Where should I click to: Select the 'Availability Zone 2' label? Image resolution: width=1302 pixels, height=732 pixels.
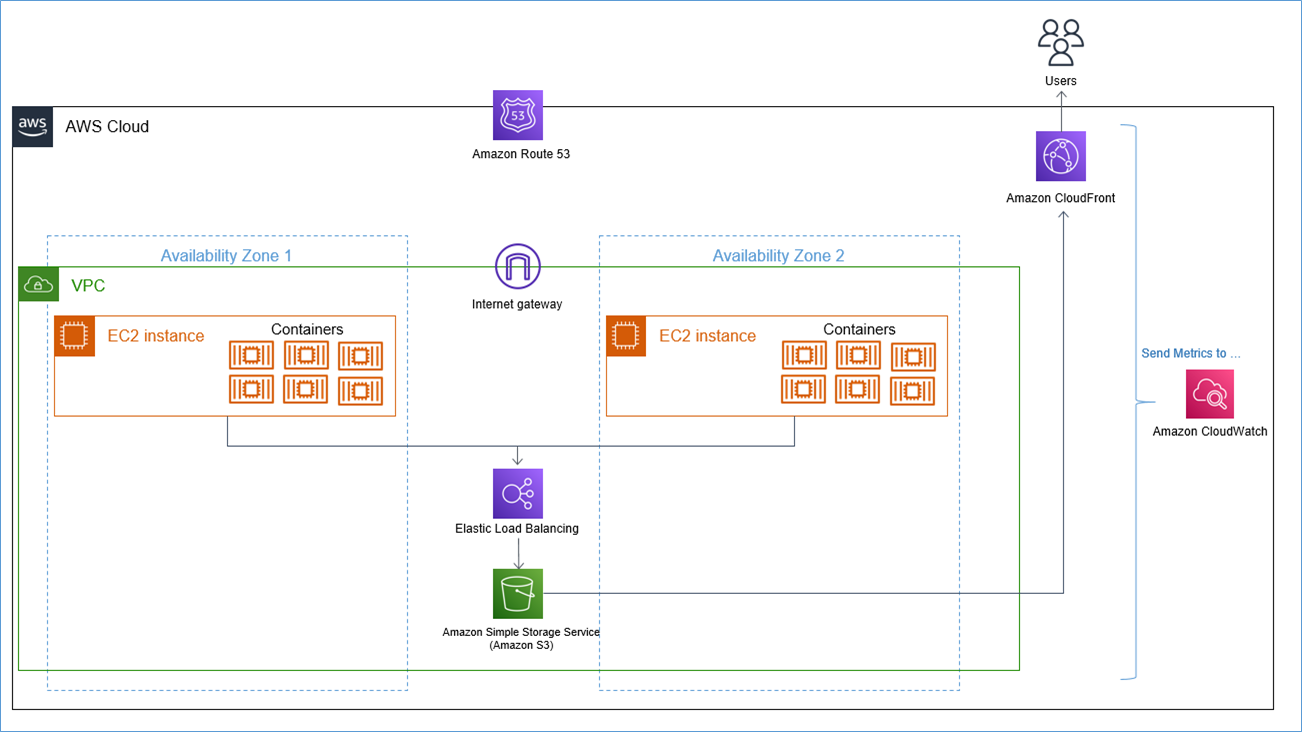pyautogui.click(x=778, y=256)
